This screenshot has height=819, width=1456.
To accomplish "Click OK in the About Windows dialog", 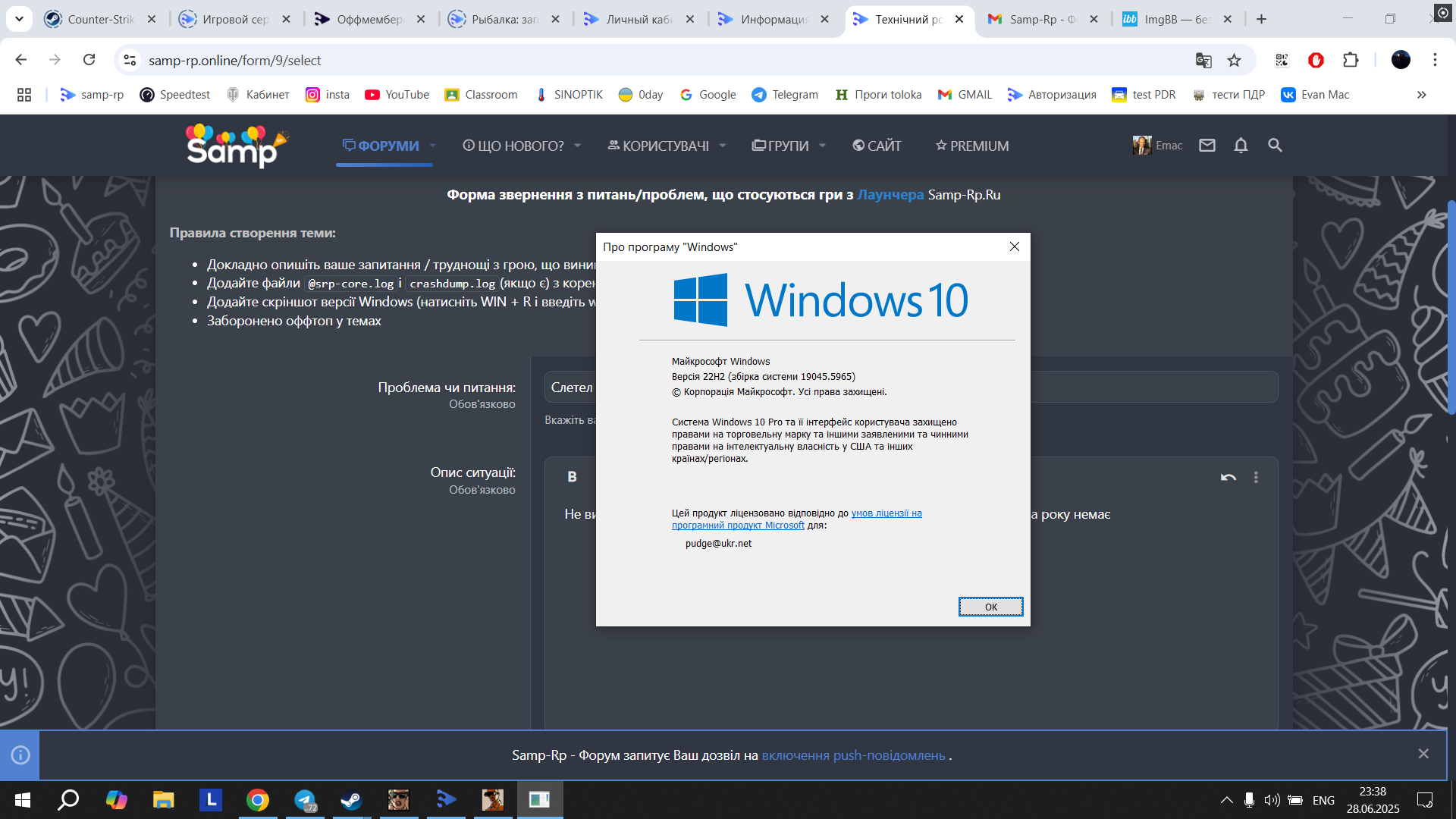I will coord(990,607).
